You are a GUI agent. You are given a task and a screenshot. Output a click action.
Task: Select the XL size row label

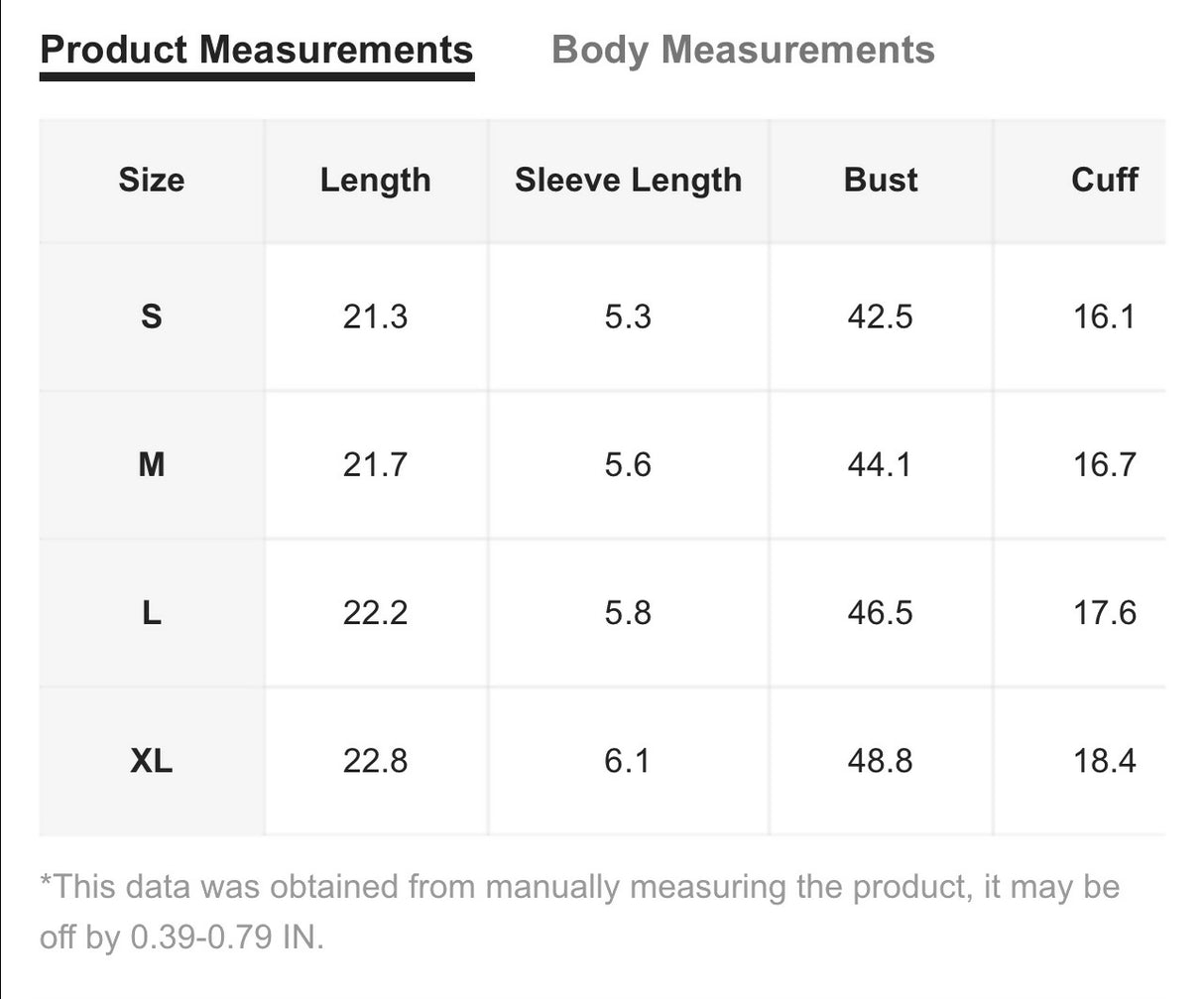[x=151, y=761]
